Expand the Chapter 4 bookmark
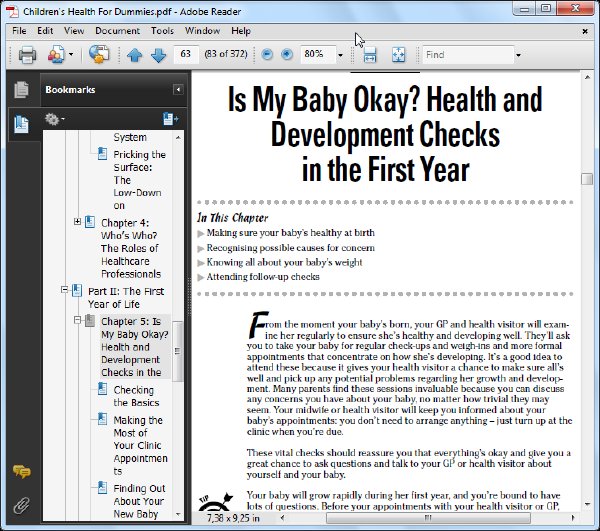Viewport: 600px width, 531px height. click(77, 222)
